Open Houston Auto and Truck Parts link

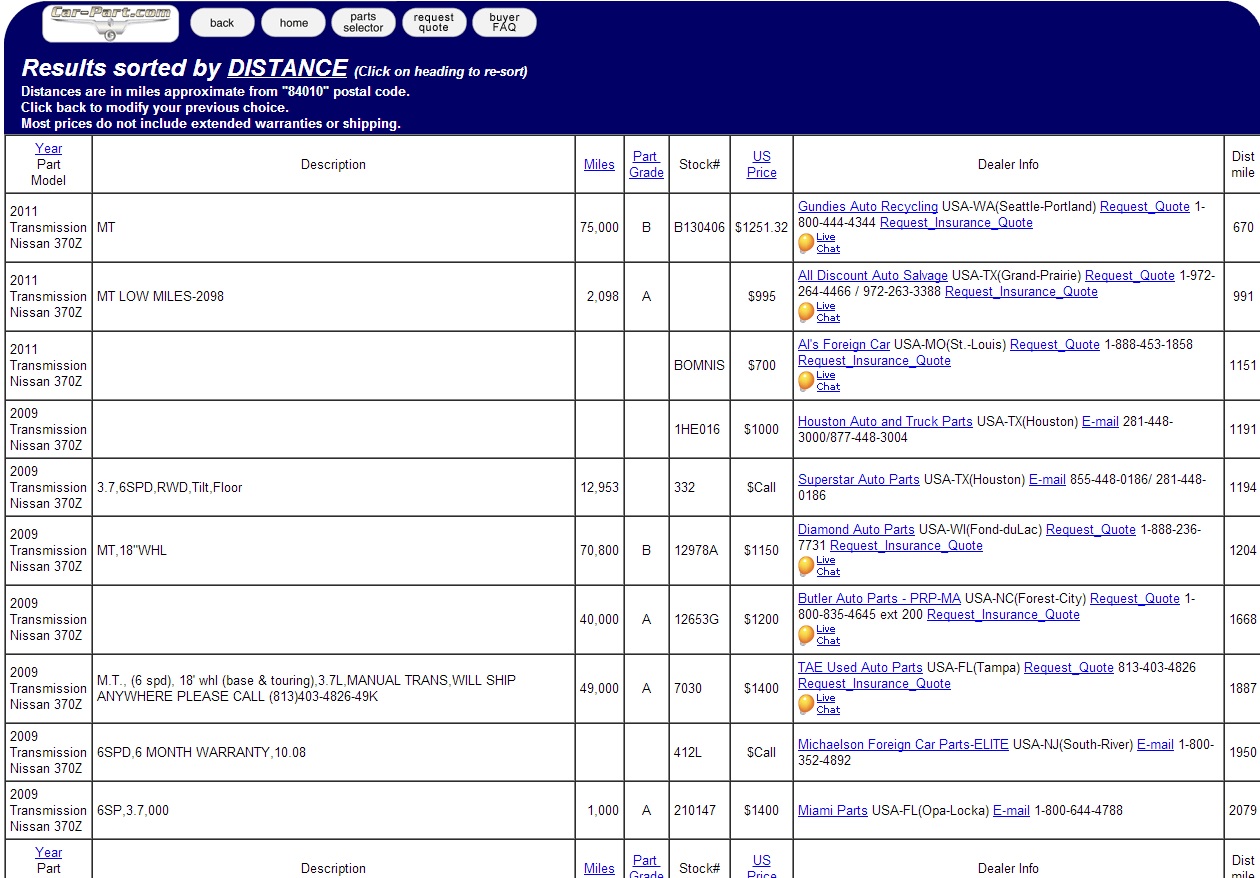pos(885,422)
